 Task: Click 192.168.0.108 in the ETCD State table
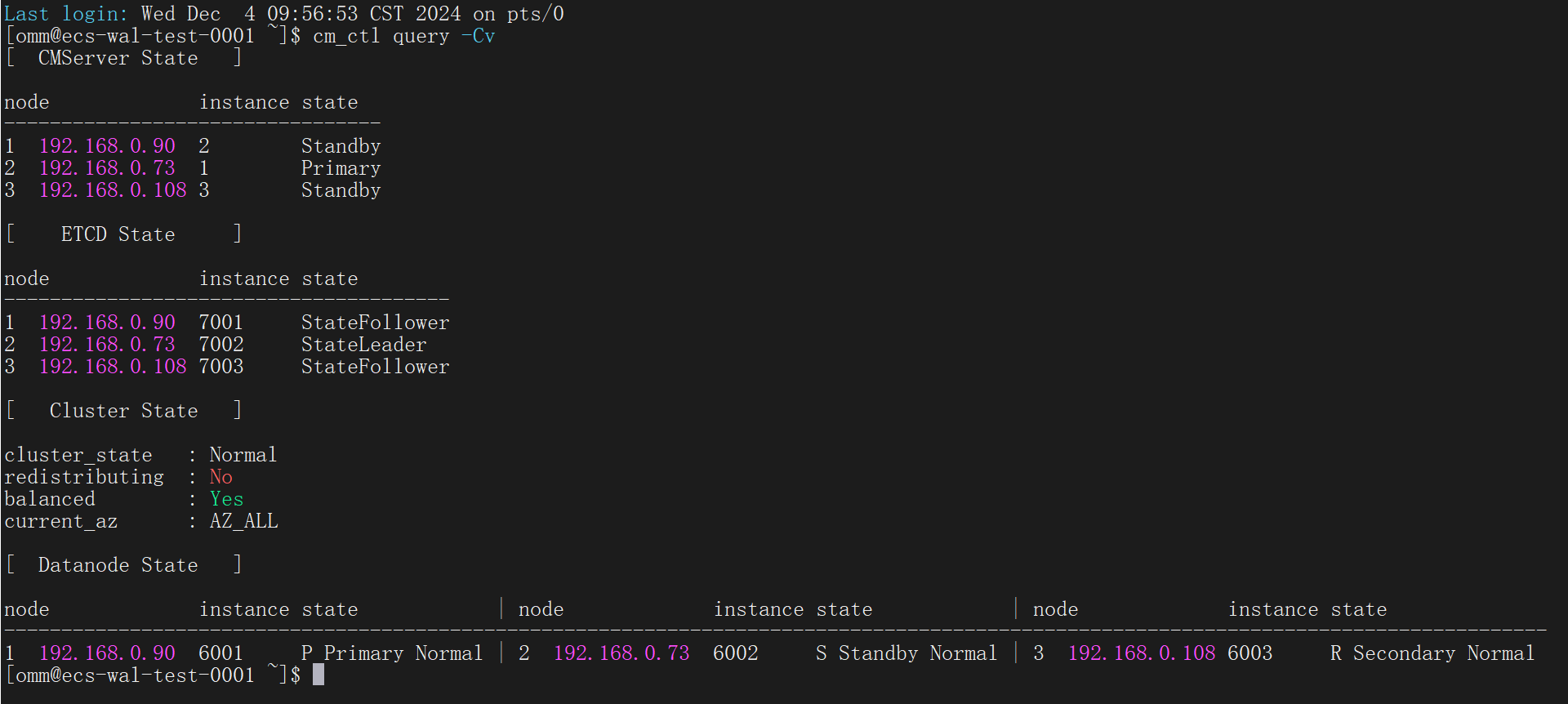point(113,367)
